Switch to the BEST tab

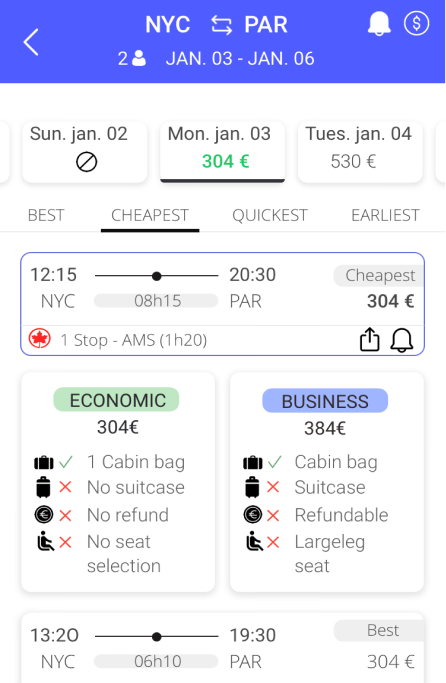(x=46, y=215)
